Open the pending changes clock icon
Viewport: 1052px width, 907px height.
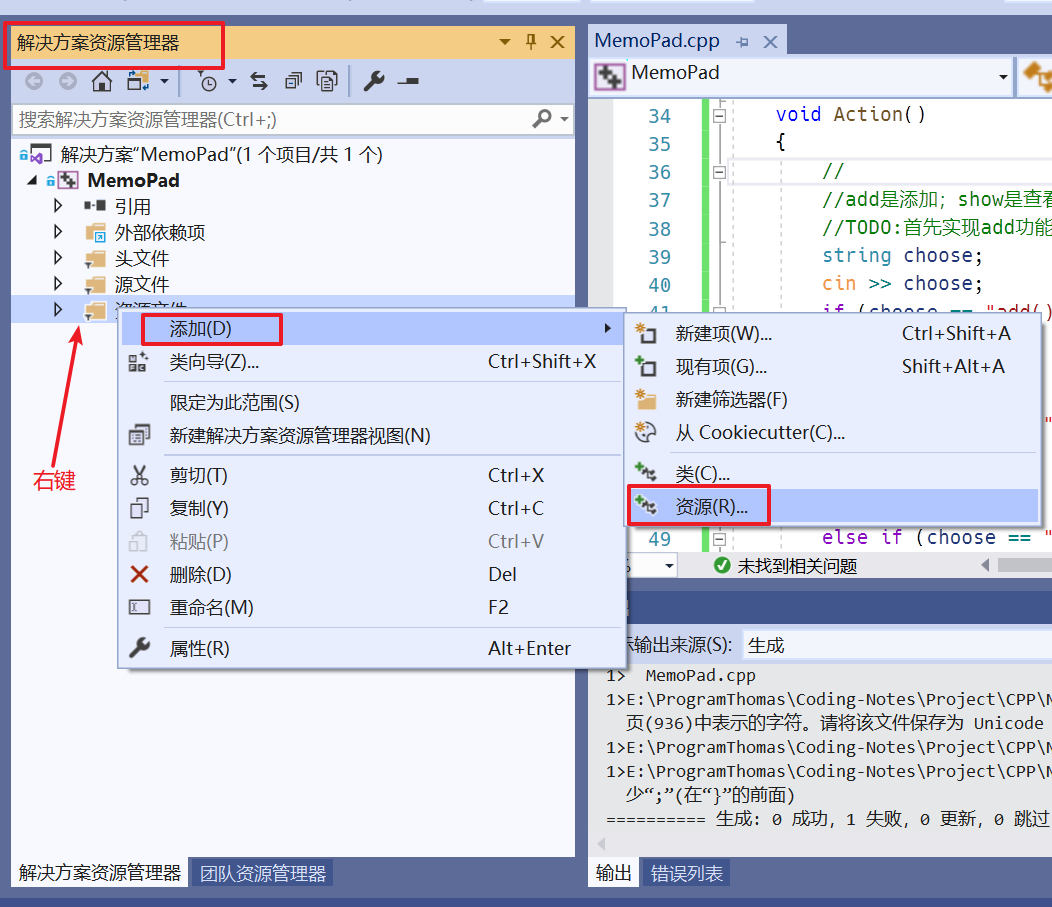pos(209,81)
